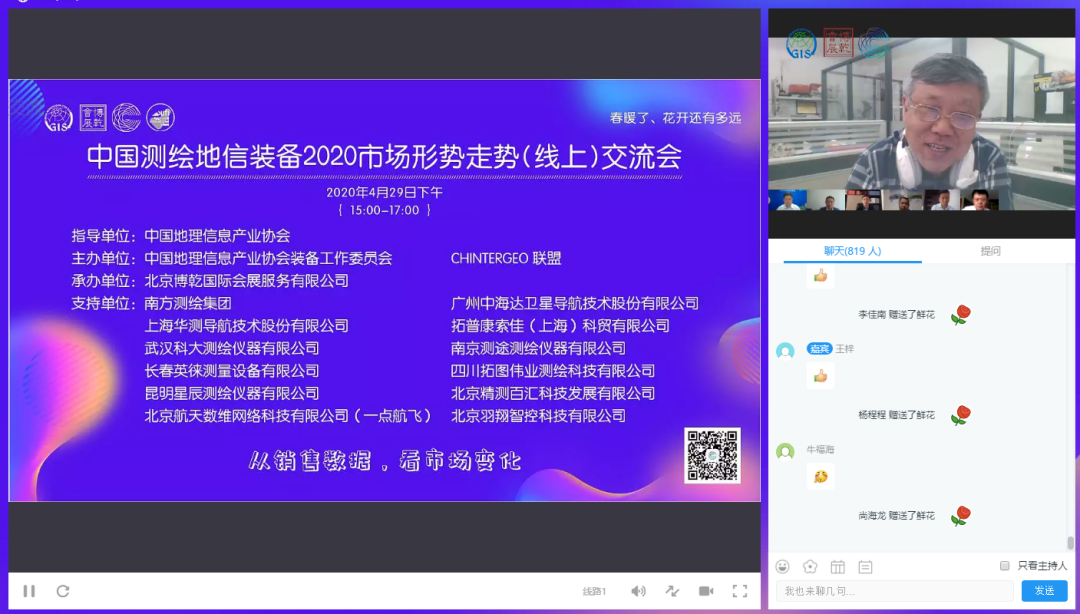This screenshot has width=1080, height=614.
Task: Pause the live stream playback
Action: pos(29,591)
